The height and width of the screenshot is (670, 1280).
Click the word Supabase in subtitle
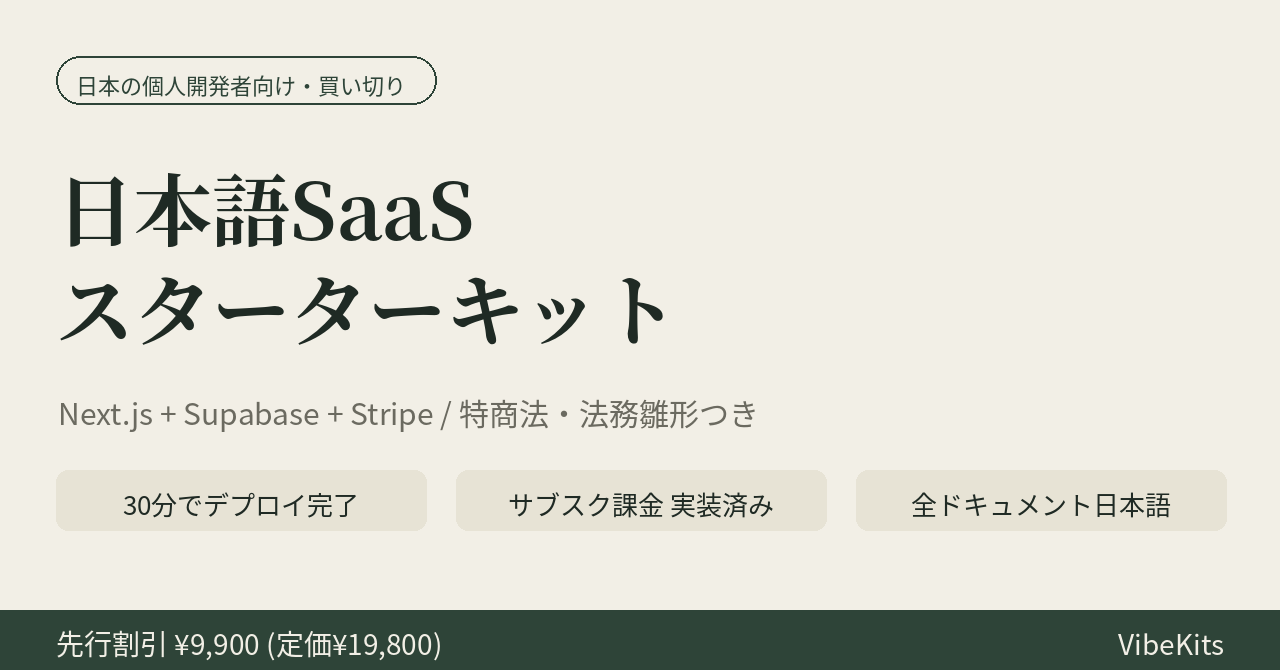point(251,414)
